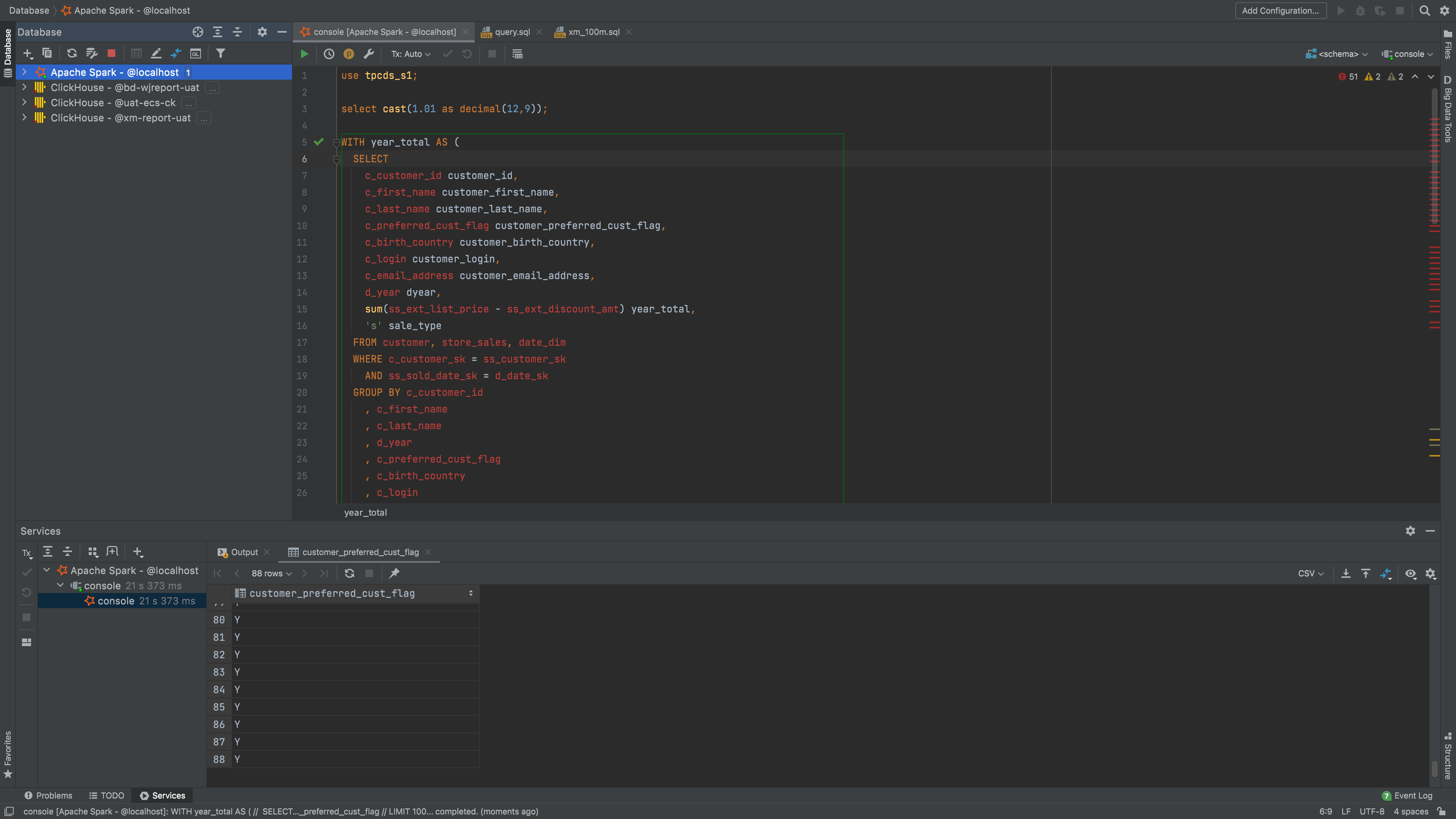
Task: Open console settings with the wrench icon
Action: 369,54
